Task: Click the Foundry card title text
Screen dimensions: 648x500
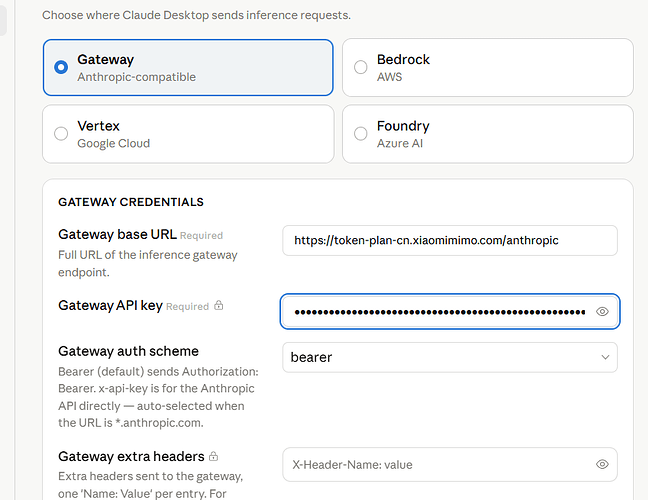Action: [403, 126]
